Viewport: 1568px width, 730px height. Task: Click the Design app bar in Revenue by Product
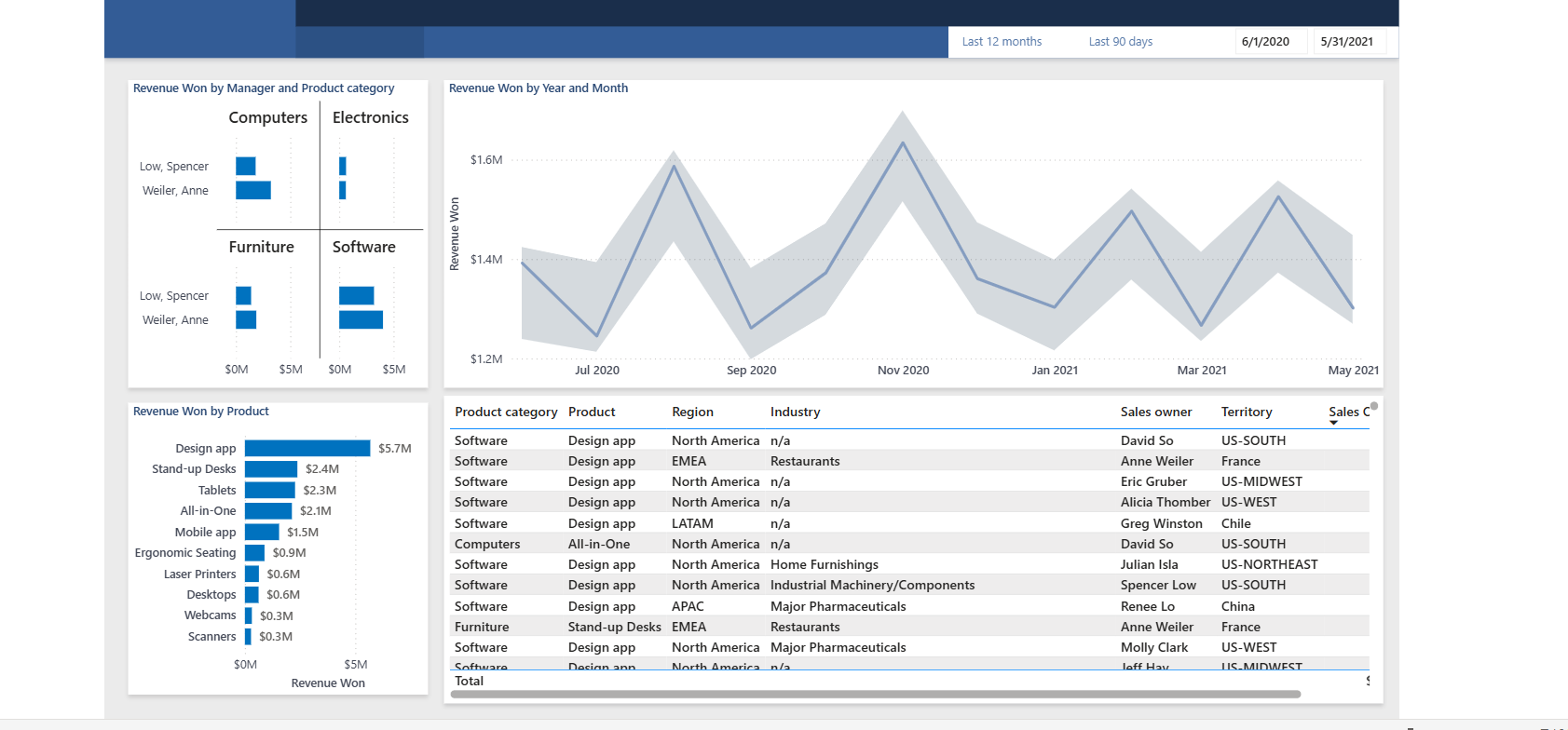point(307,448)
